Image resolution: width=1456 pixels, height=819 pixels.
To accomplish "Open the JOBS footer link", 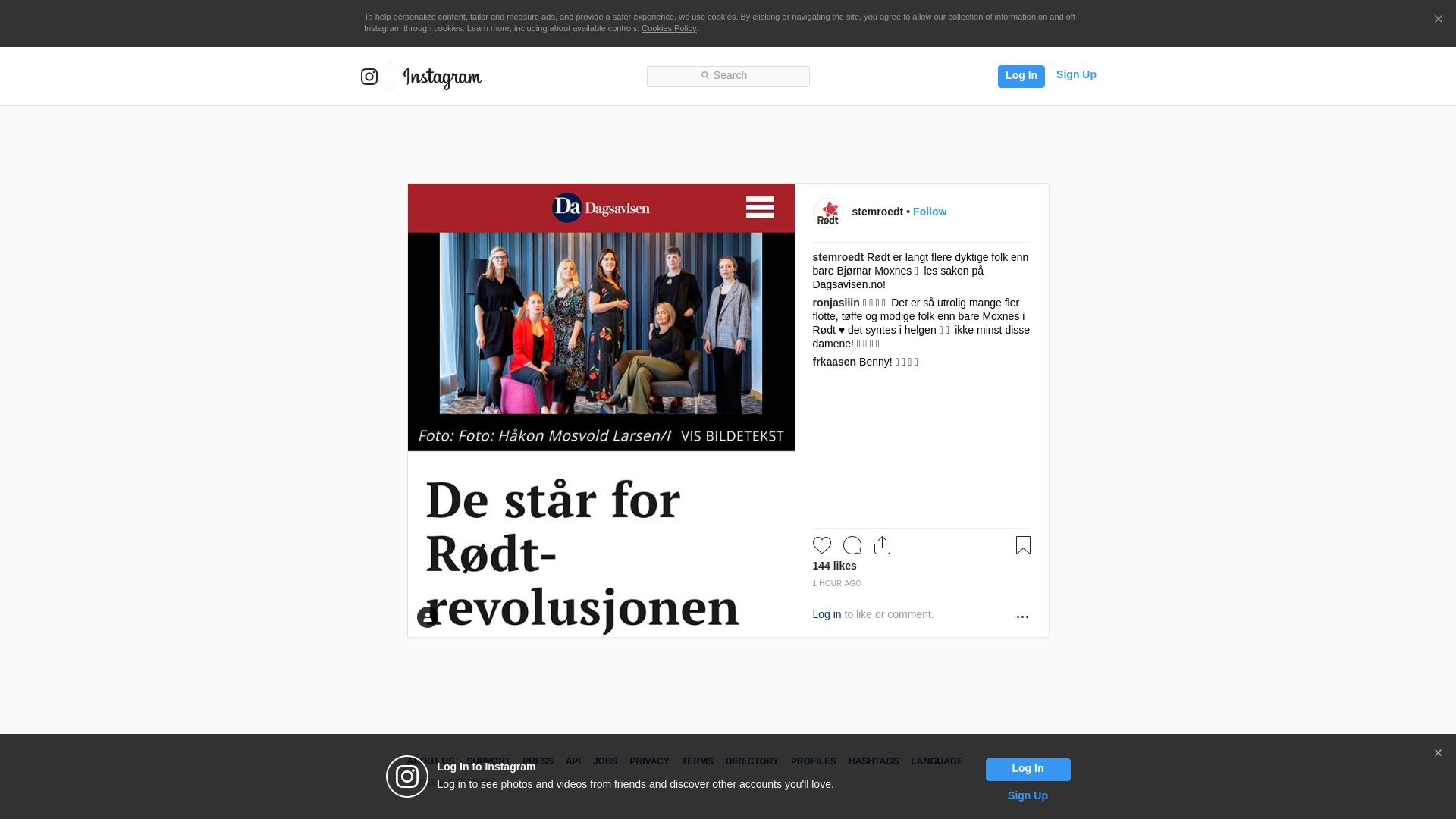I will tap(605, 761).
